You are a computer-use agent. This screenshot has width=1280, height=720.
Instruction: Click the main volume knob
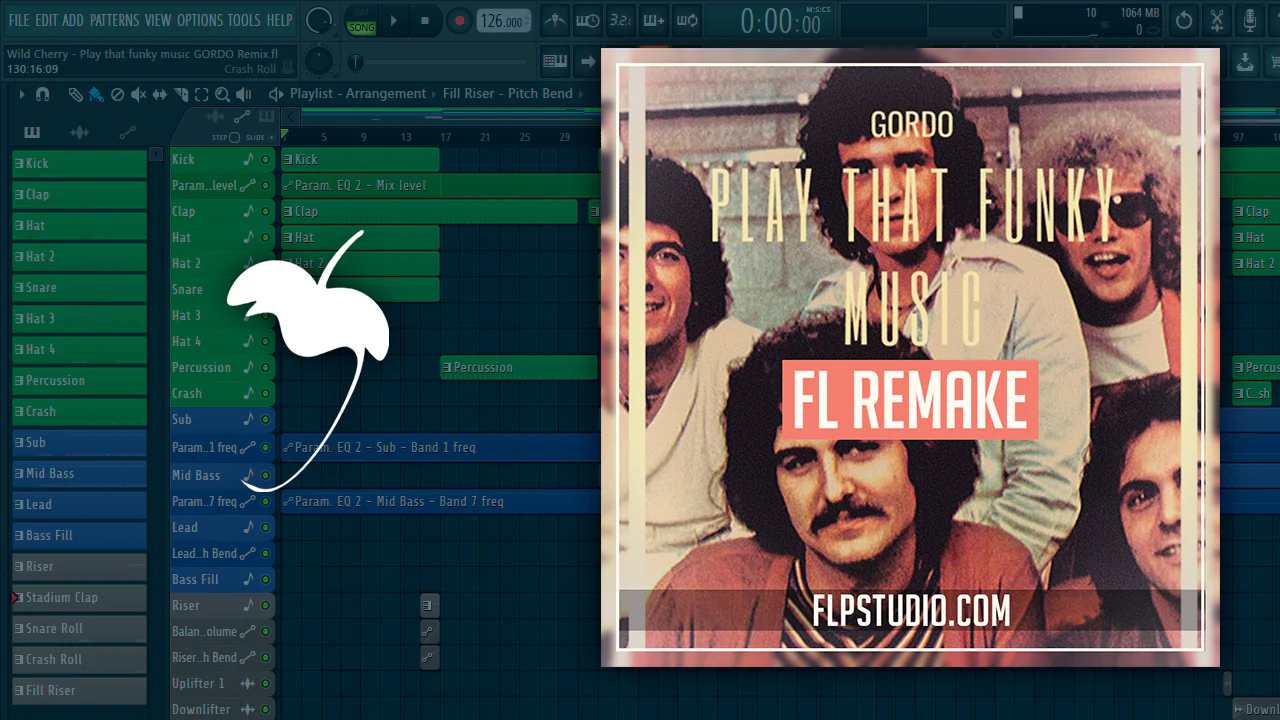pos(319,20)
